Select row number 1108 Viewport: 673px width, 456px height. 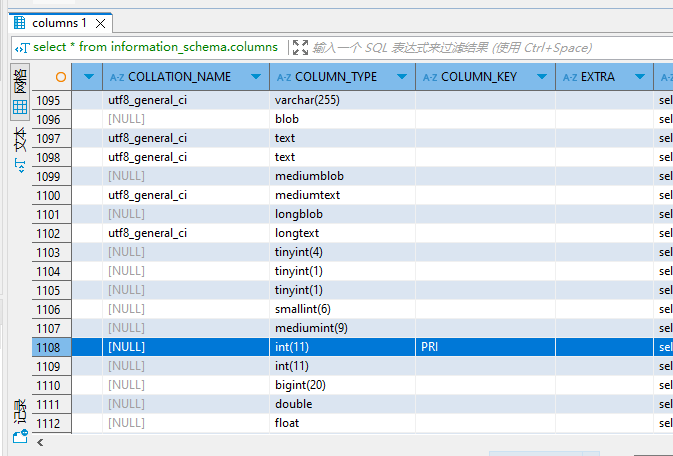tap(52, 347)
